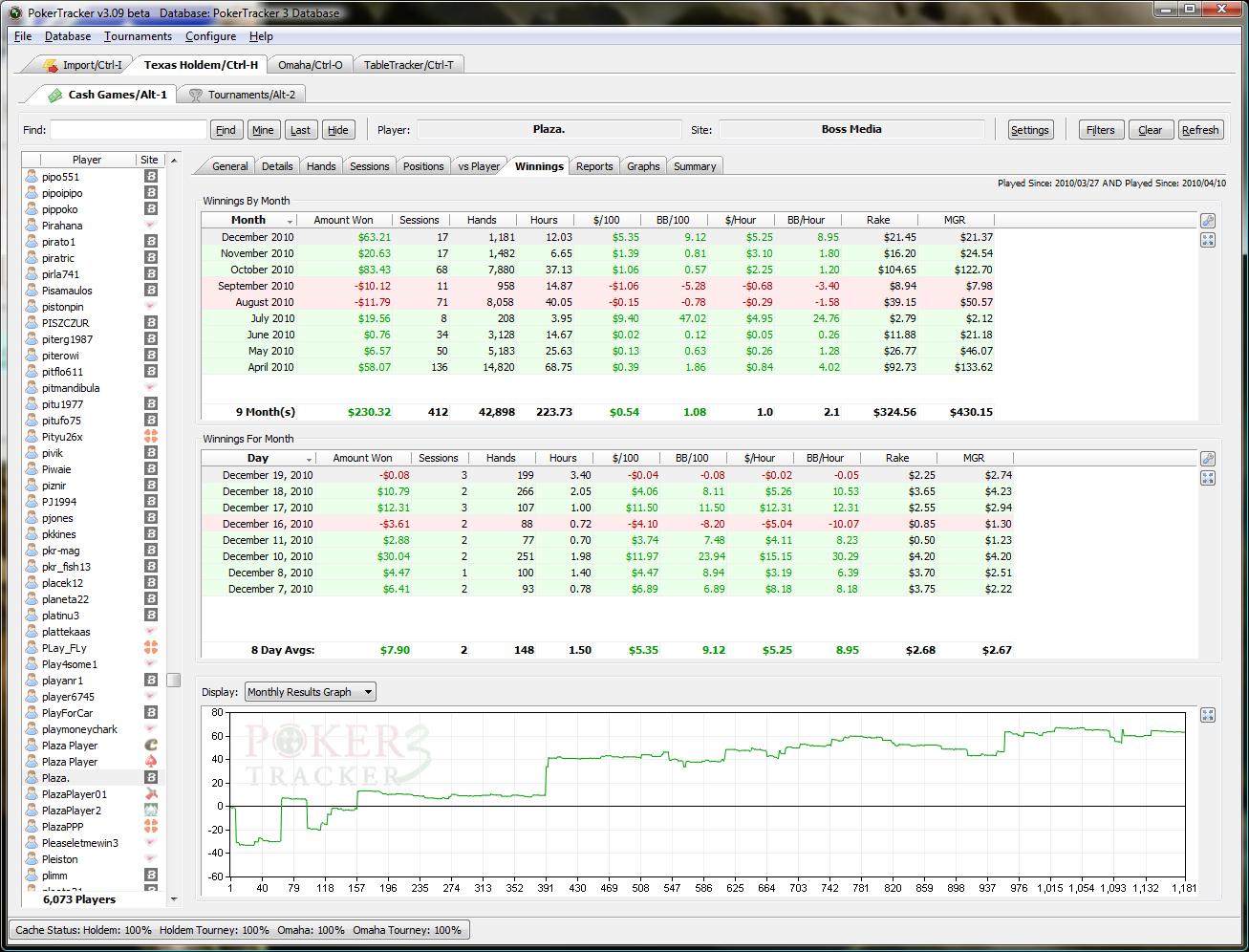Open the Reports tab

pyautogui.click(x=594, y=166)
